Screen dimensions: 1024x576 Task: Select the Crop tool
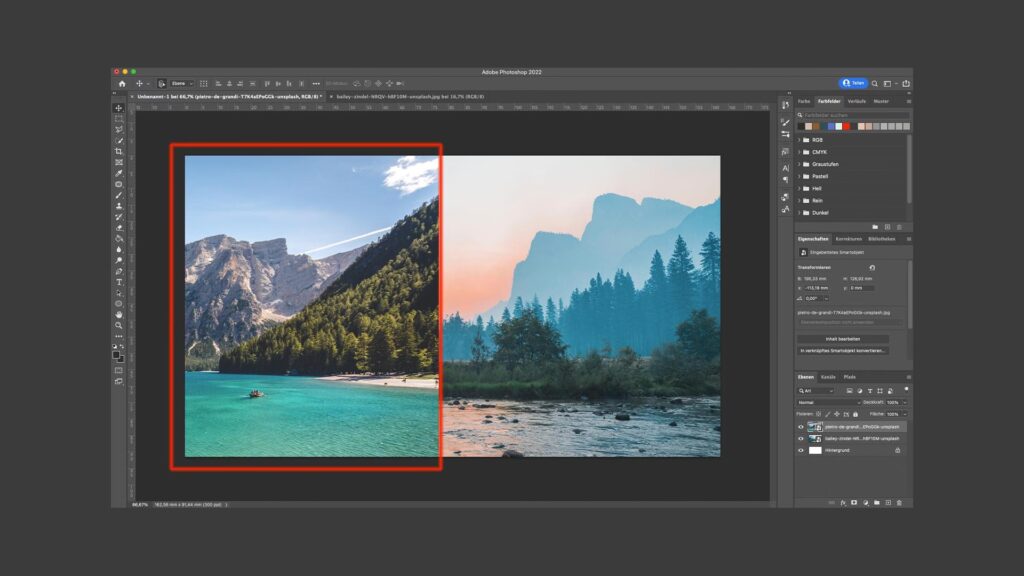click(x=119, y=151)
